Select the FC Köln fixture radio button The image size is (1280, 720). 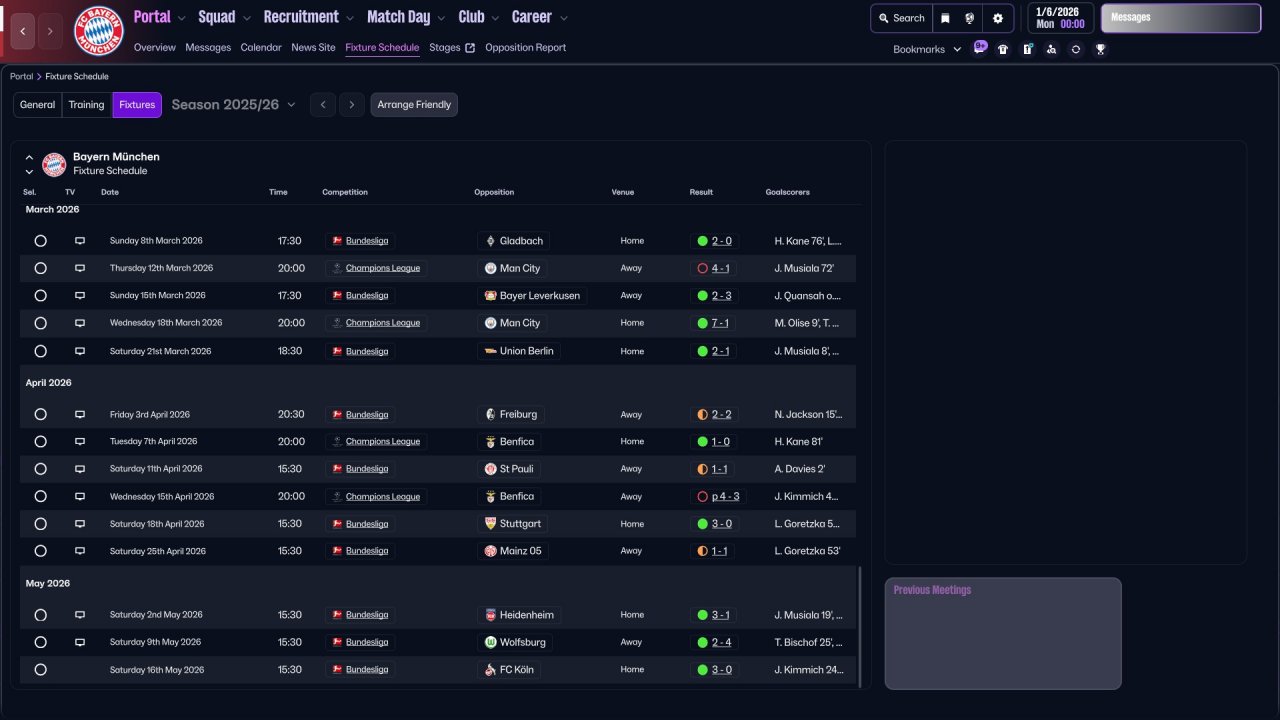(40, 670)
